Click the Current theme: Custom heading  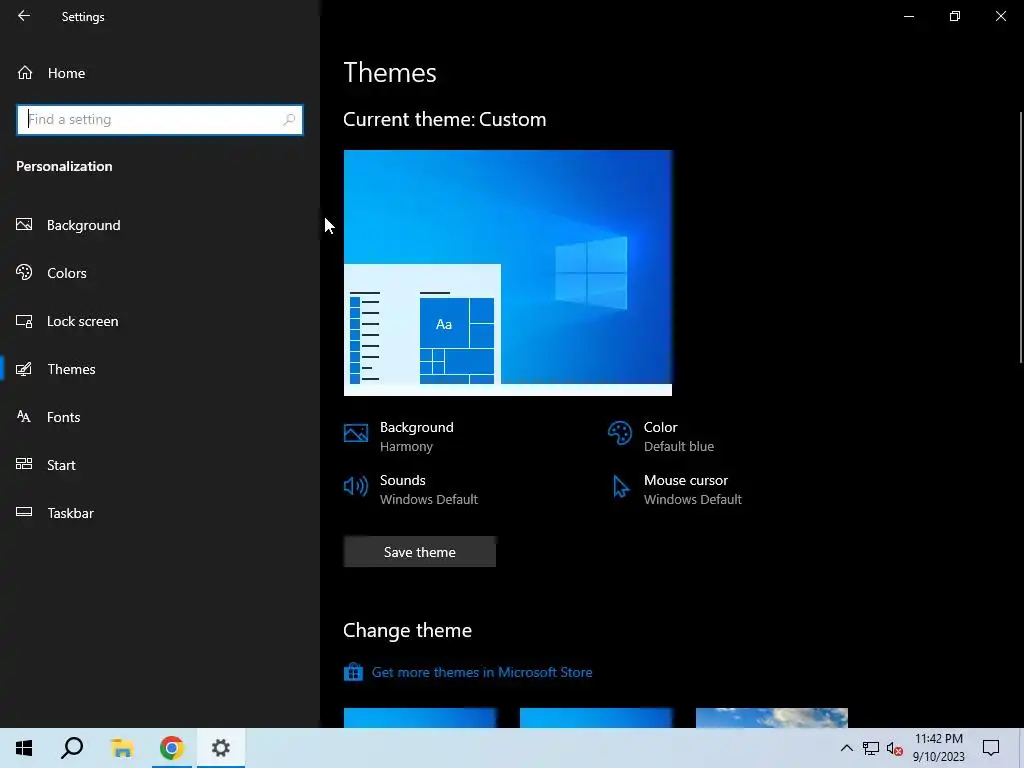(x=445, y=120)
